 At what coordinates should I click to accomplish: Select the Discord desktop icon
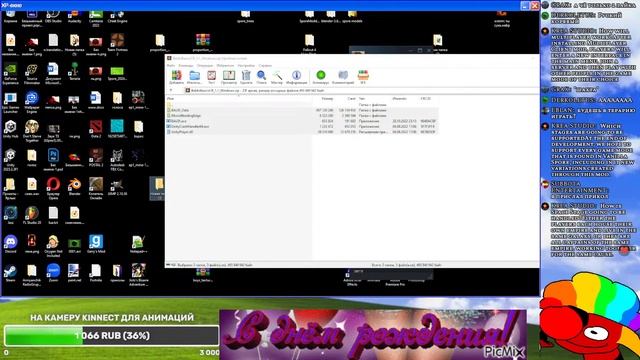[10, 244]
